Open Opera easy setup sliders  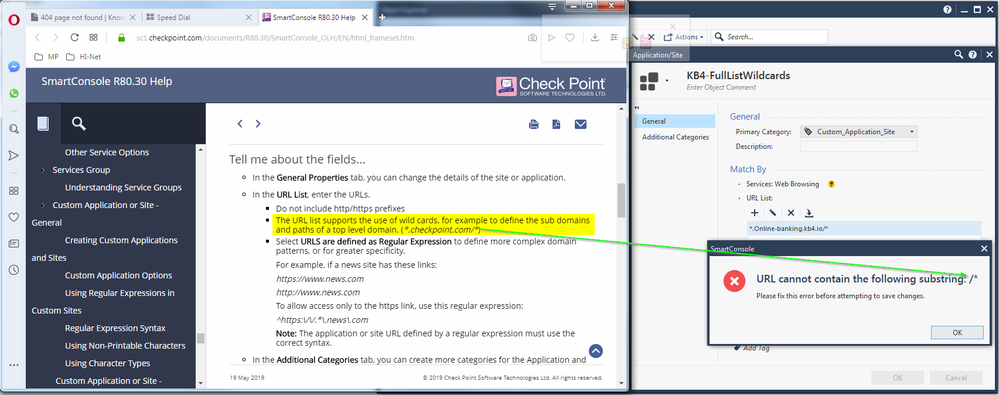pyautogui.click(x=614, y=38)
